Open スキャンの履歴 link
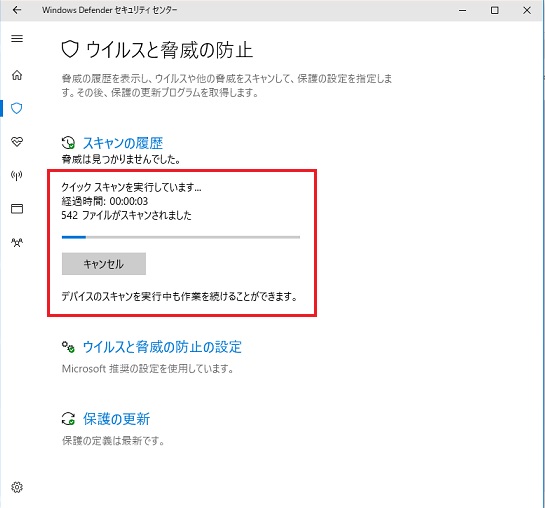Image resolution: width=545 pixels, height=508 pixels. 123,143
